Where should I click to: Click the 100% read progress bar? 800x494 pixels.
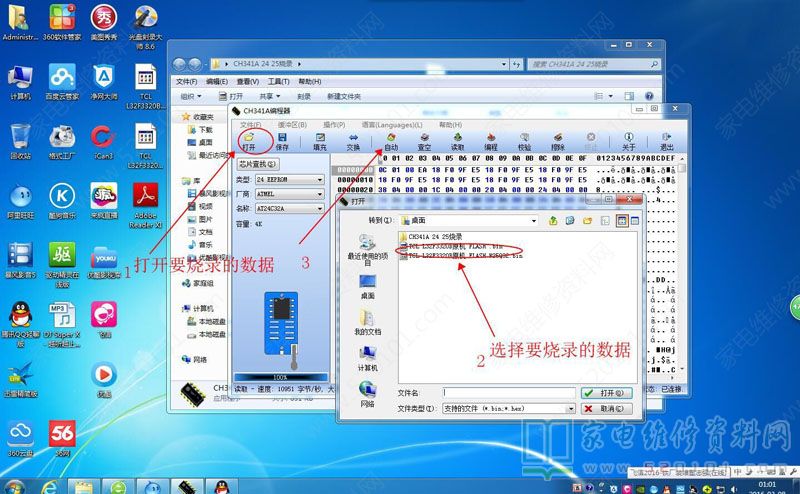point(281,377)
